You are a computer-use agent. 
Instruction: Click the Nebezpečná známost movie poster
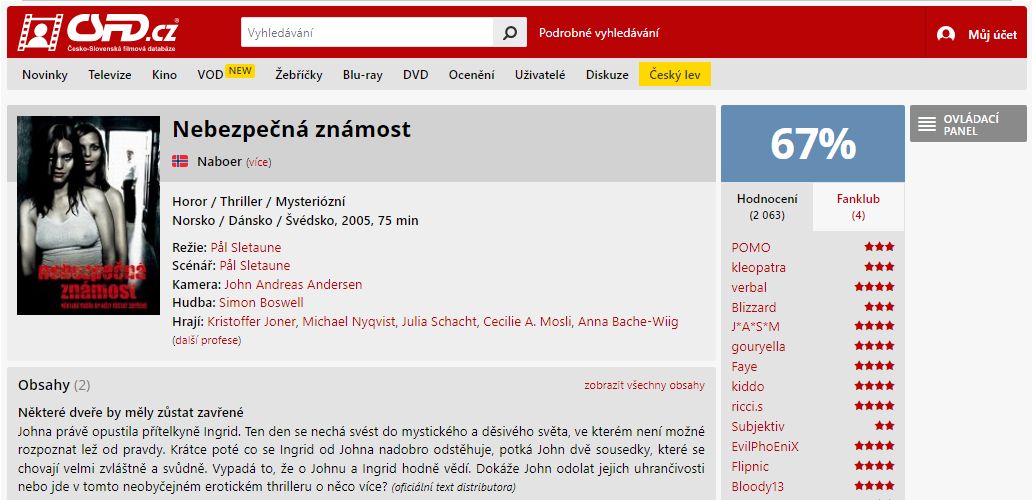coord(88,215)
